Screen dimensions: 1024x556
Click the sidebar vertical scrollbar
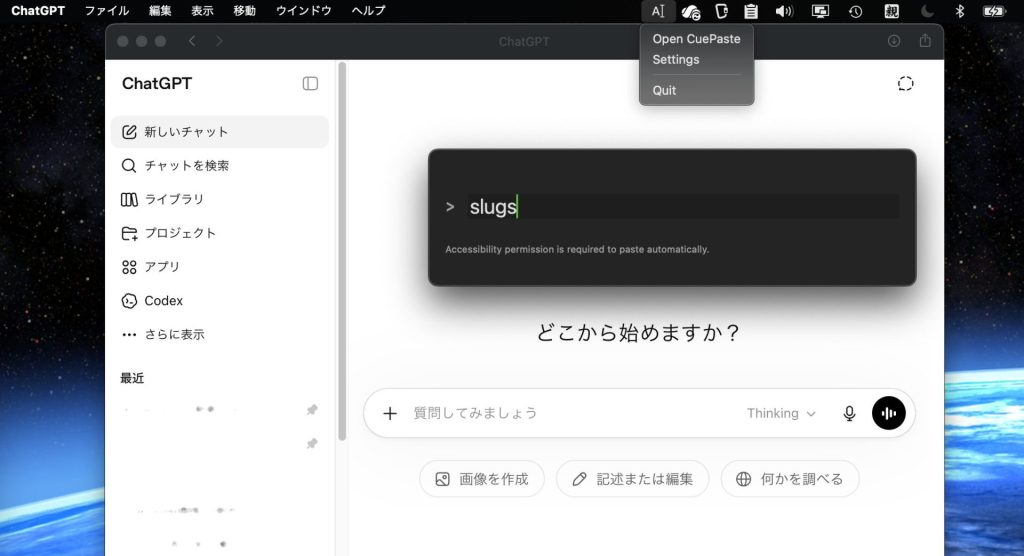coord(342,252)
